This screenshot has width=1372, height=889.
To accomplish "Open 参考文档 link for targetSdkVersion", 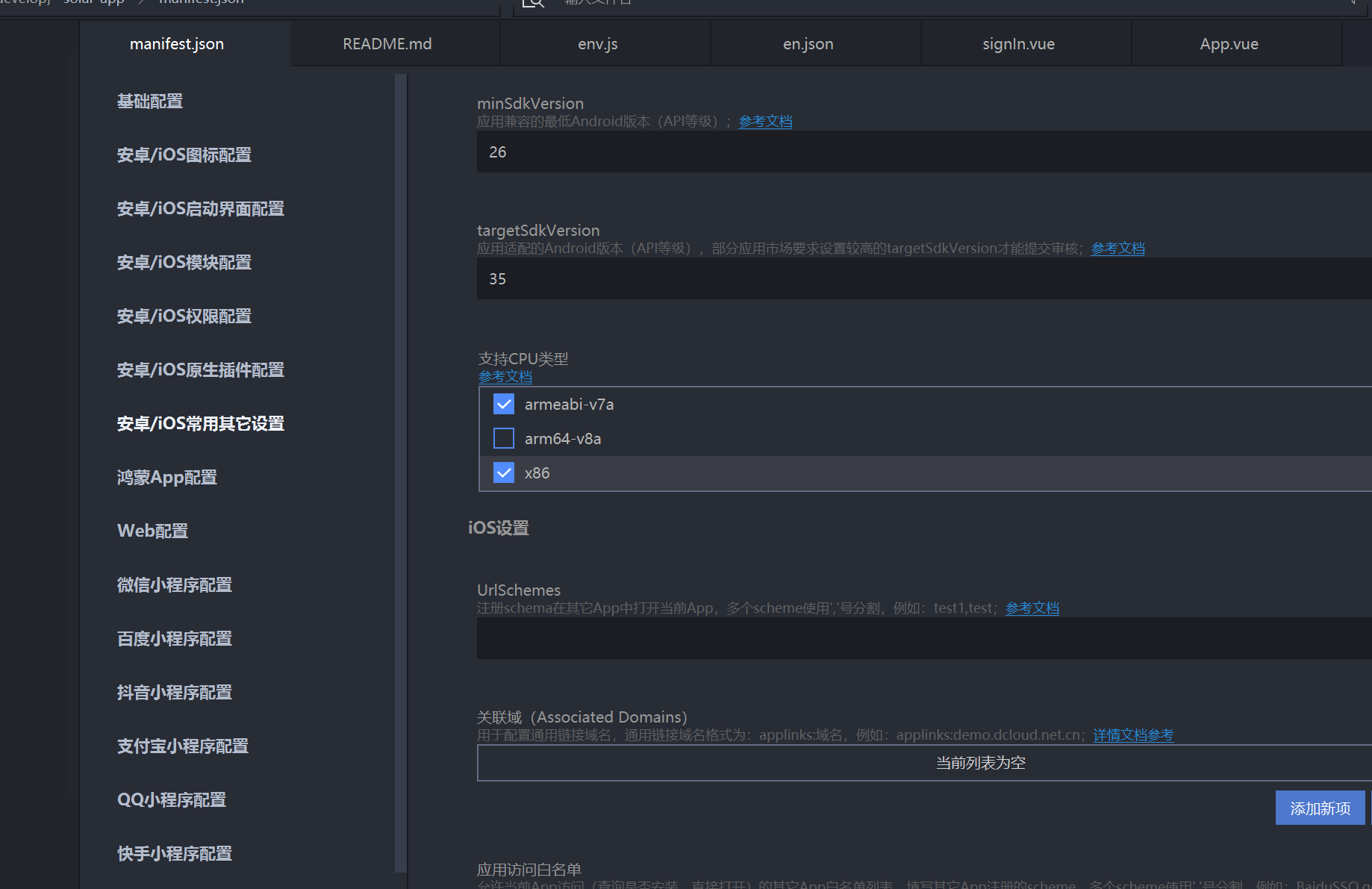I will pos(1117,249).
